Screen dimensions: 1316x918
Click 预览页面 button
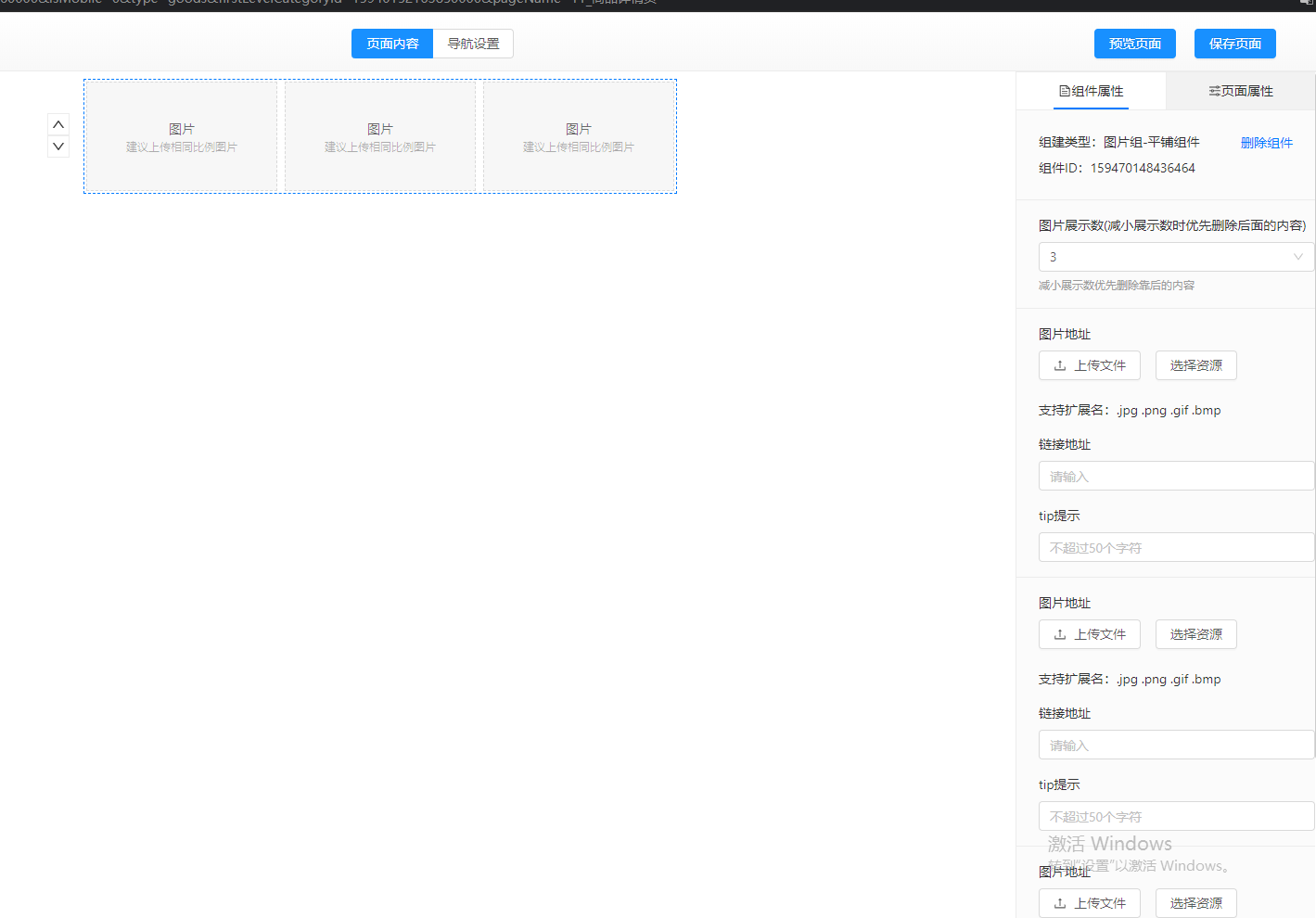pos(1135,44)
